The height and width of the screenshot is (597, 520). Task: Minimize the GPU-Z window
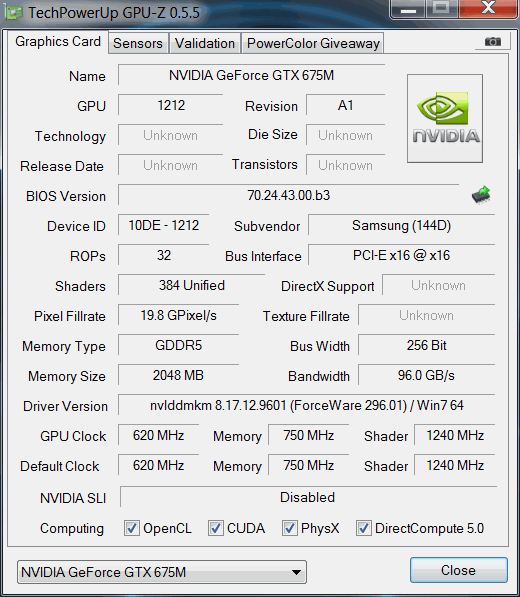(408, 9)
